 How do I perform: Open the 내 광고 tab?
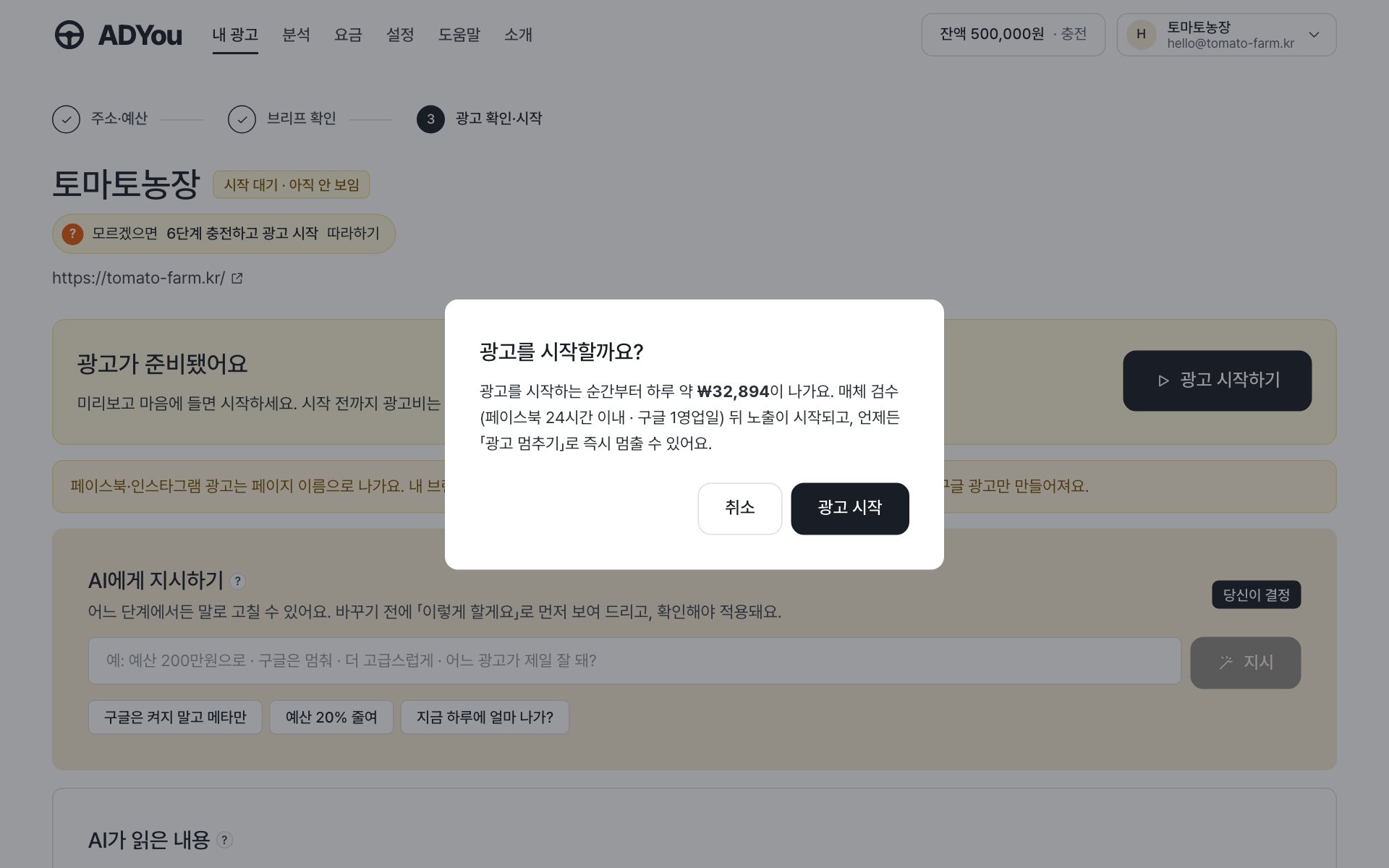pos(235,35)
